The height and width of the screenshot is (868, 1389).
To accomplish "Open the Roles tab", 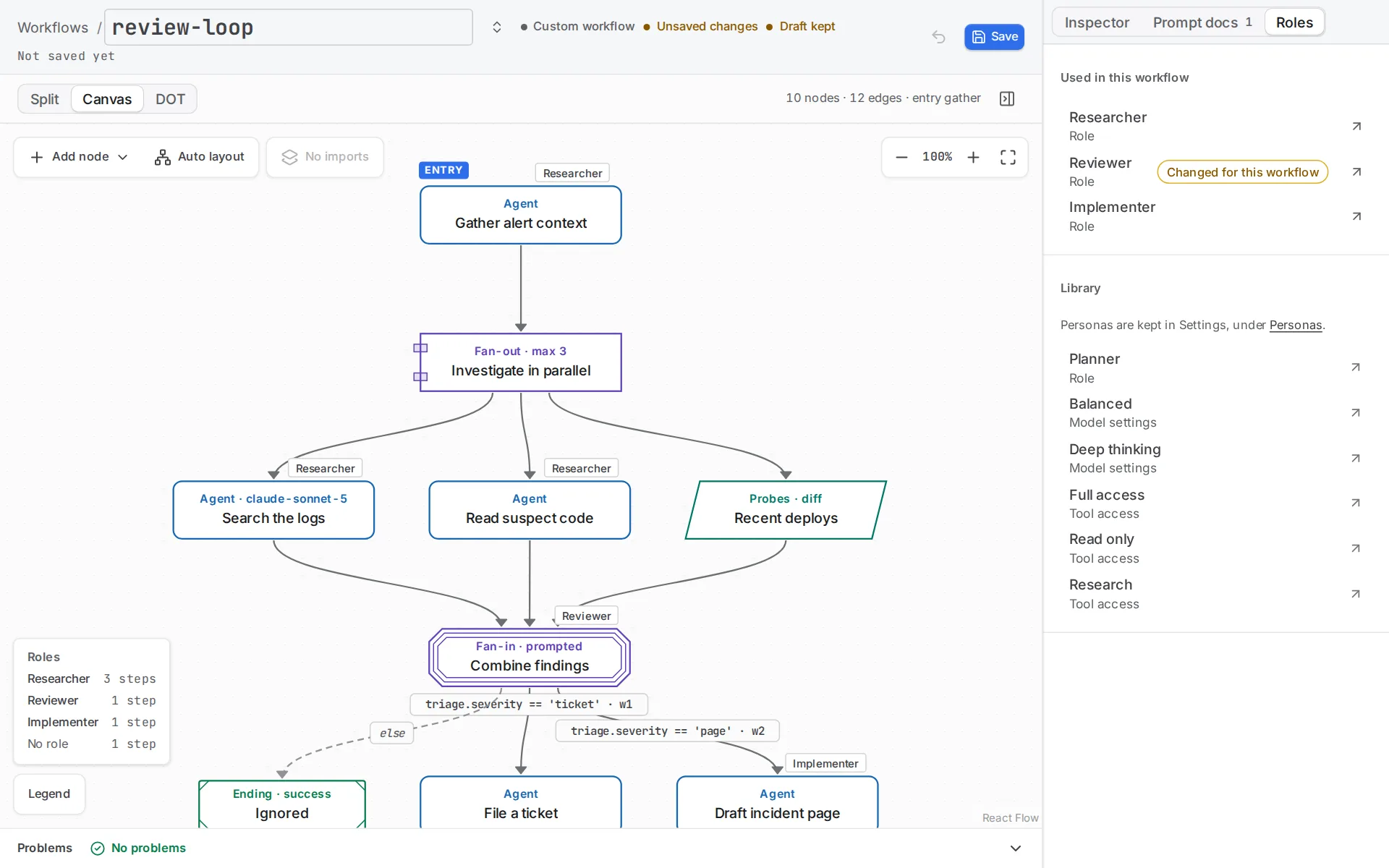I will click(1294, 22).
